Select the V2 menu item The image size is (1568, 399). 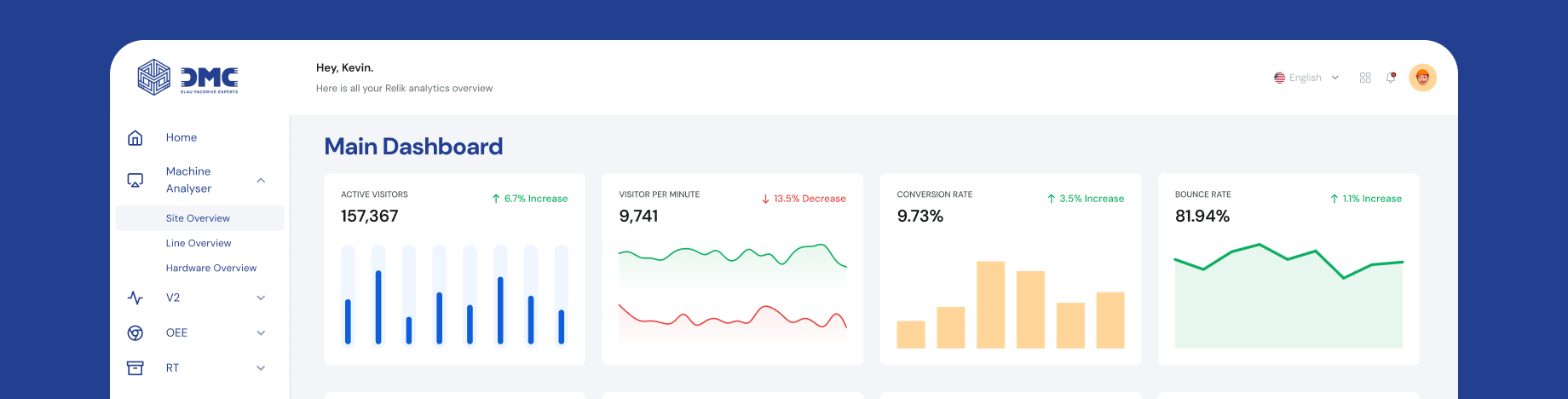click(x=173, y=298)
